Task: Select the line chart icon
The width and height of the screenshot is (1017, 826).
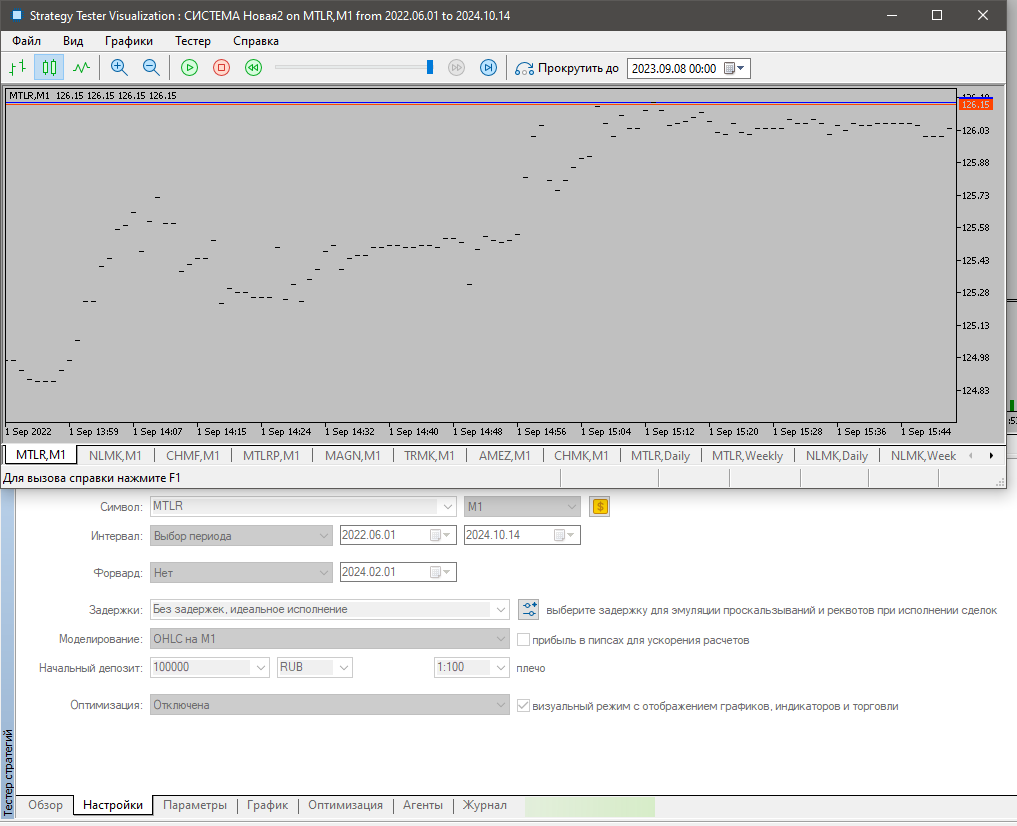Action: point(81,67)
